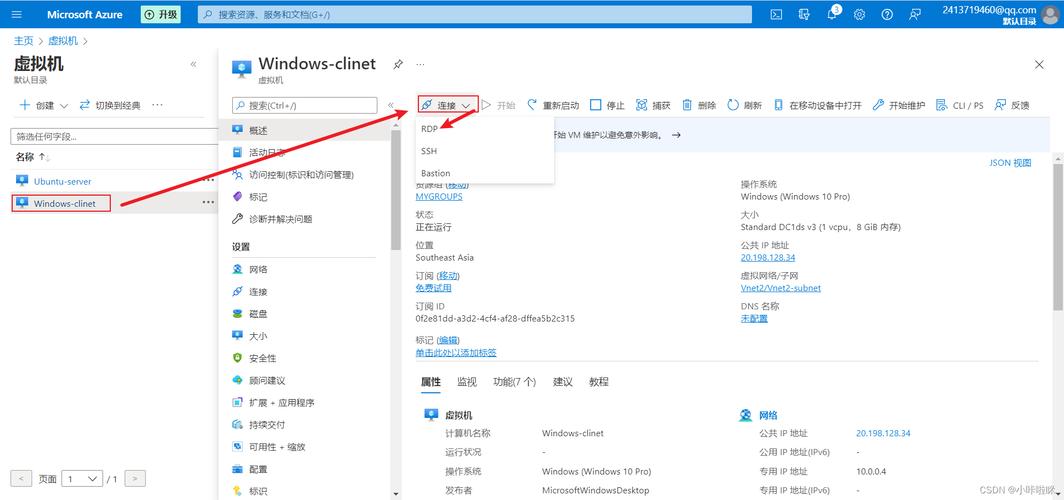Open the help question mark

[887, 14]
